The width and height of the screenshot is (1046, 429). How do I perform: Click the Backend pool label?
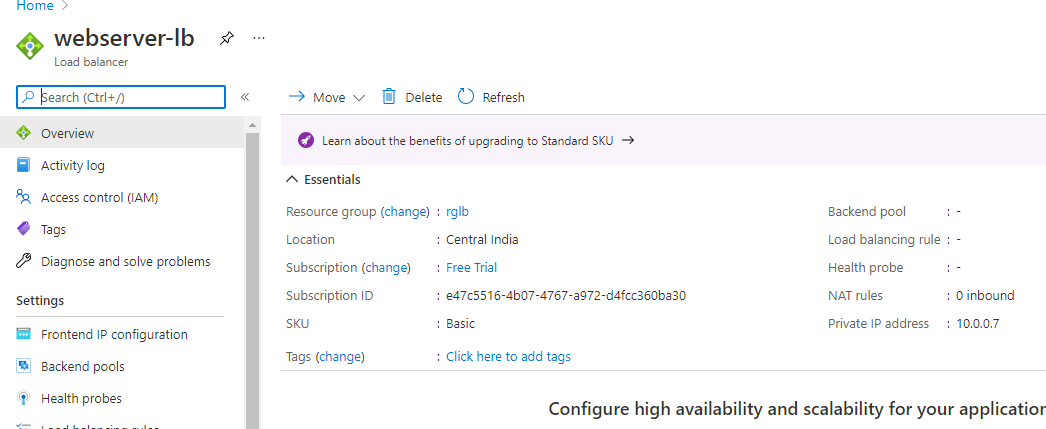click(867, 211)
